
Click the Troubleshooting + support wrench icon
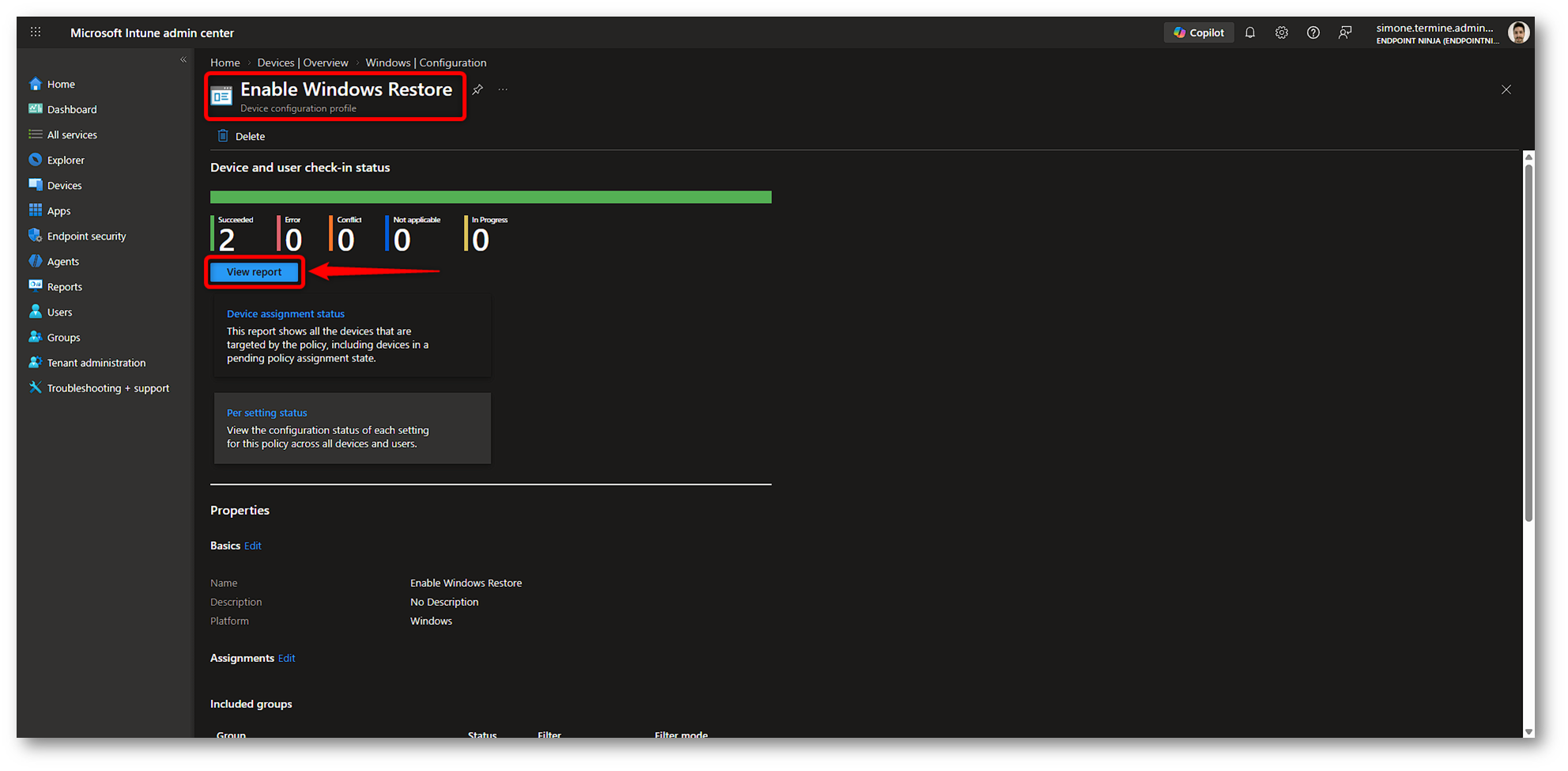(x=36, y=387)
